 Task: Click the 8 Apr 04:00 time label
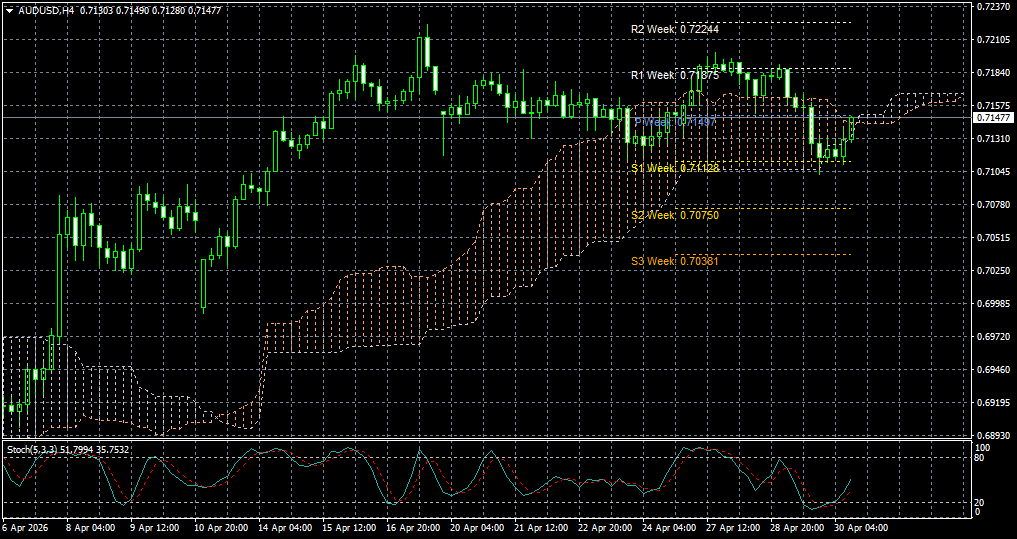(92, 529)
